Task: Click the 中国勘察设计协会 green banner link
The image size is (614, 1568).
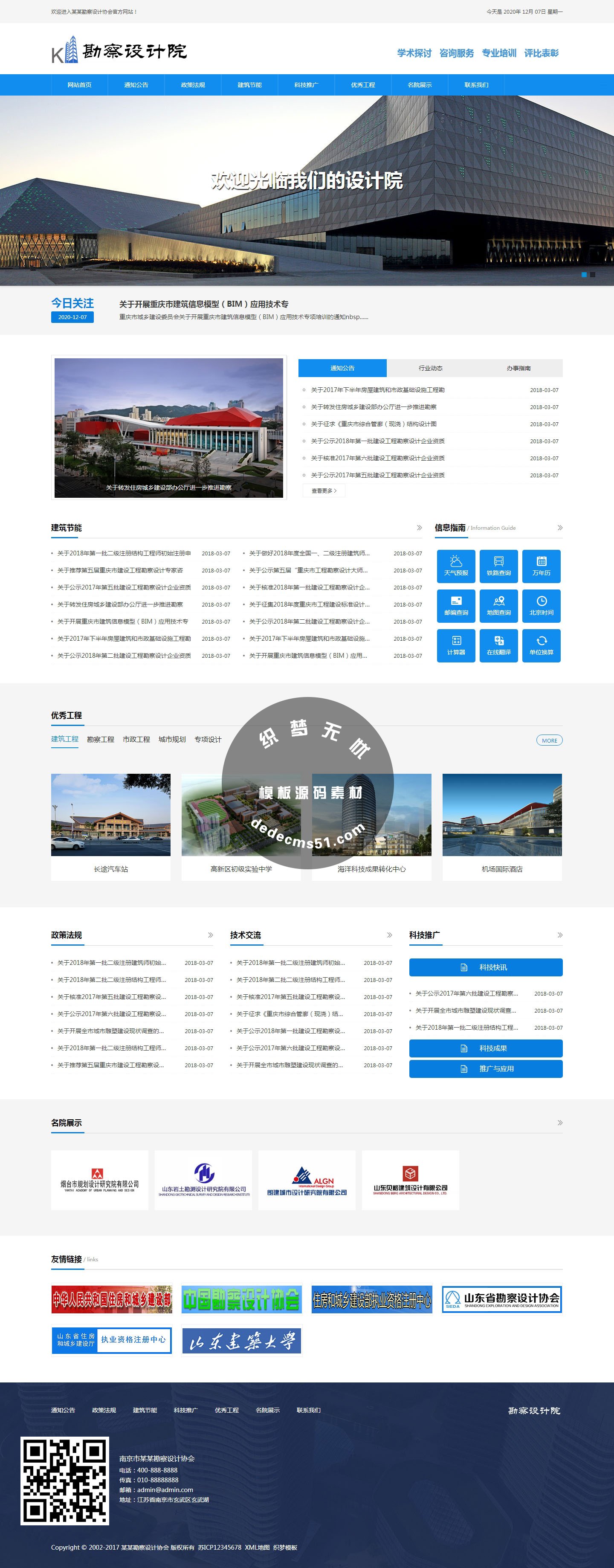Action: (x=241, y=1300)
